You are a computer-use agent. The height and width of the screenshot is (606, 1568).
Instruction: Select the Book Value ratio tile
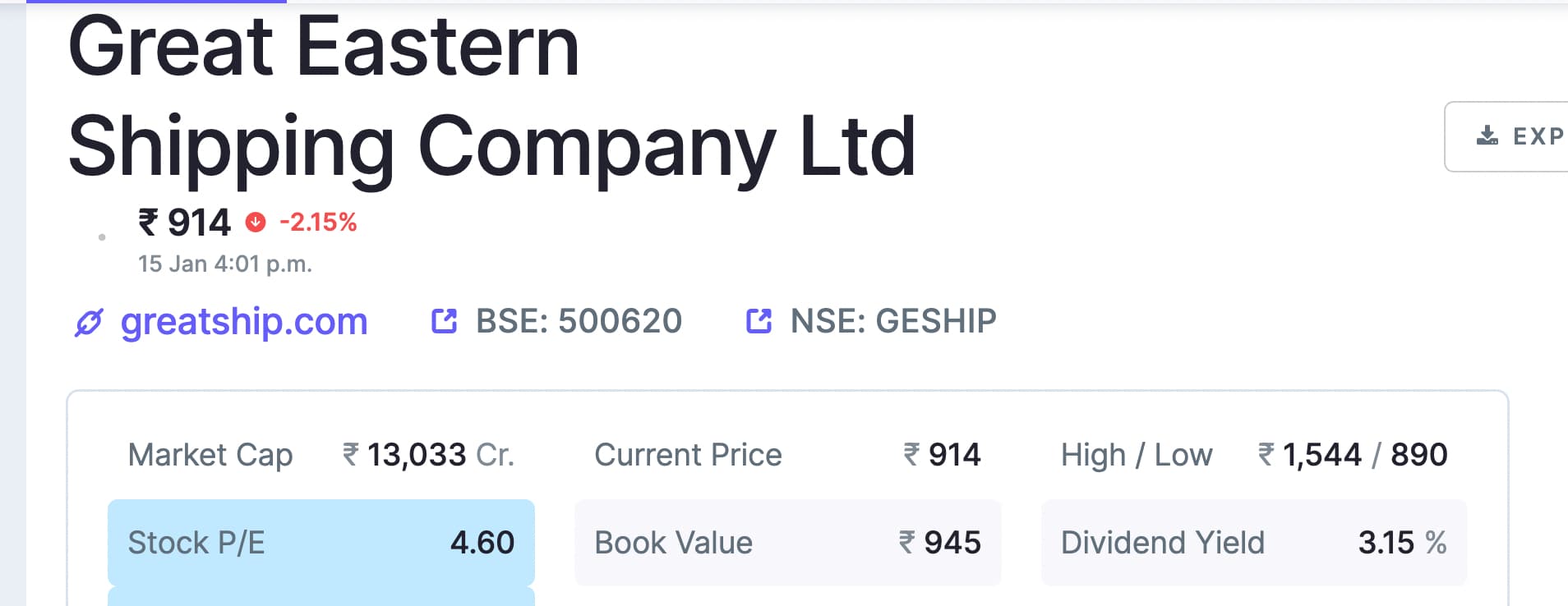[787, 542]
